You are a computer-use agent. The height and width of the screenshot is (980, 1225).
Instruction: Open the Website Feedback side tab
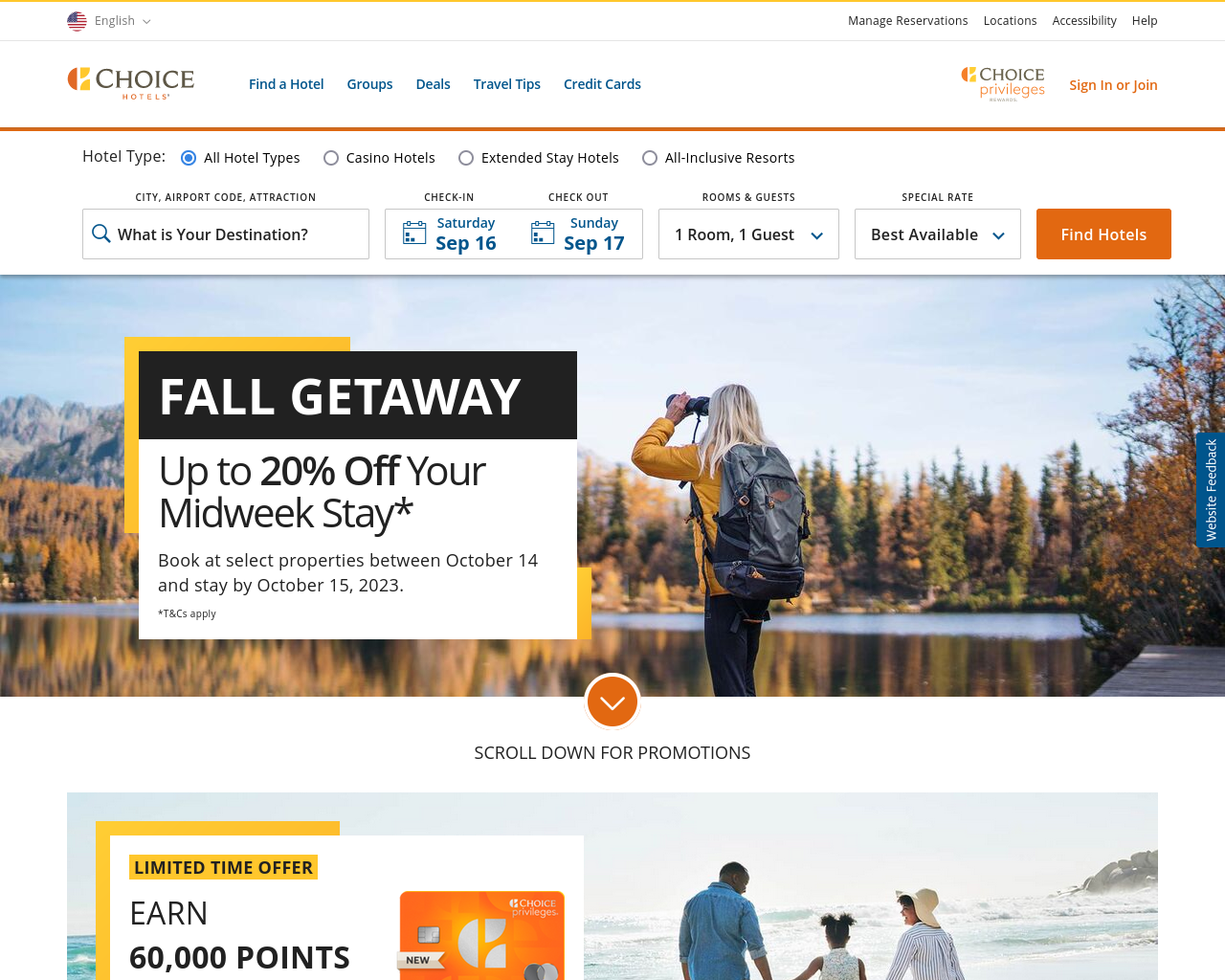point(1211,490)
